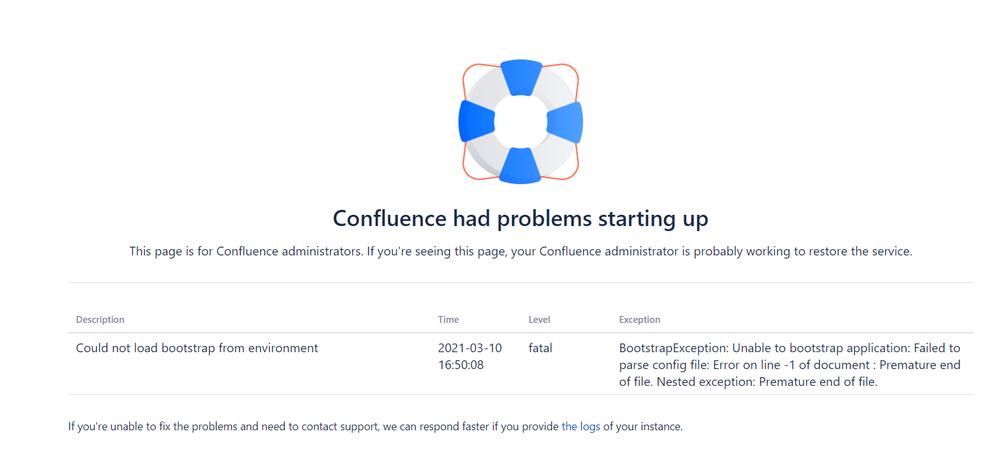Click the lifebuoy illustration icon
999x454 pixels.
pos(521,122)
